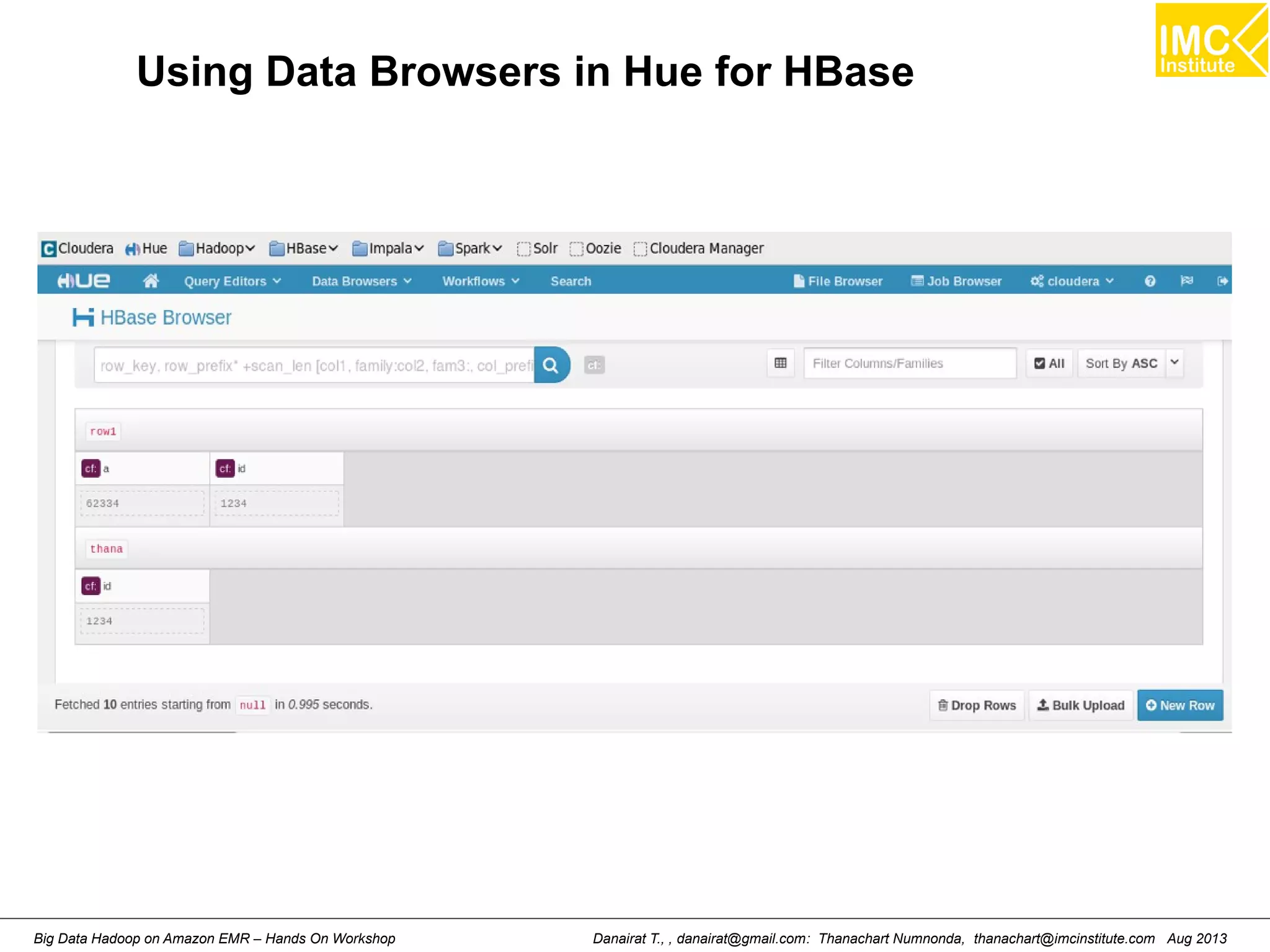
Task: Click Bulk Upload button
Action: tap(1081, 705)
